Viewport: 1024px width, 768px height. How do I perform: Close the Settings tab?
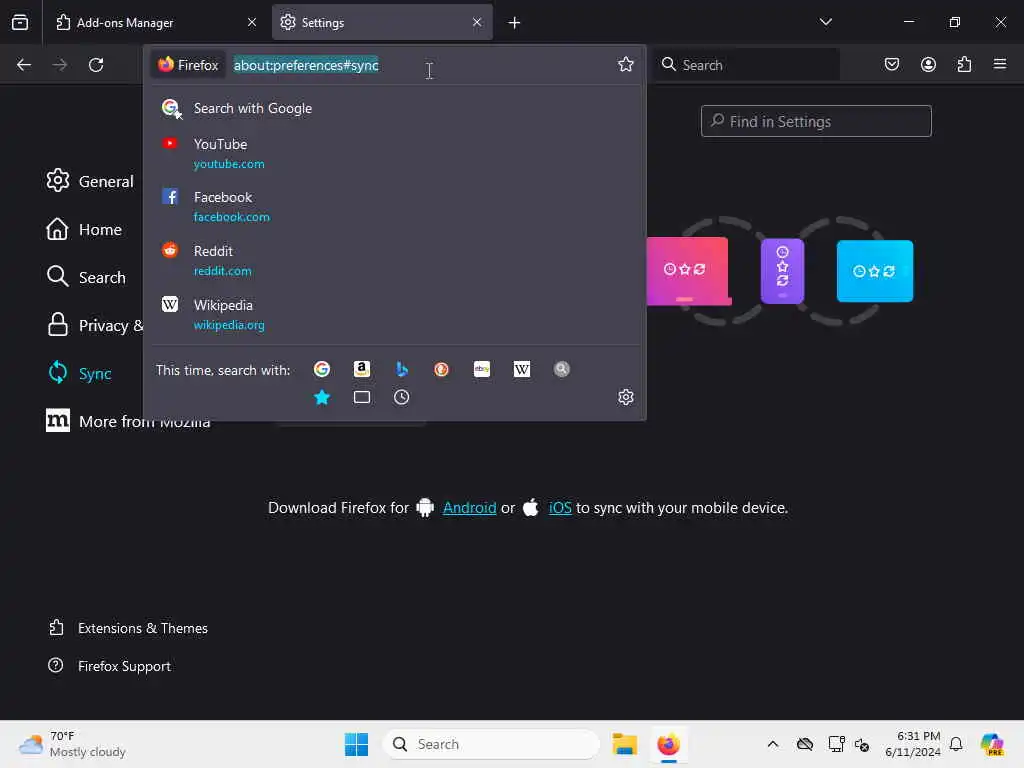click(x=477, y=23)
